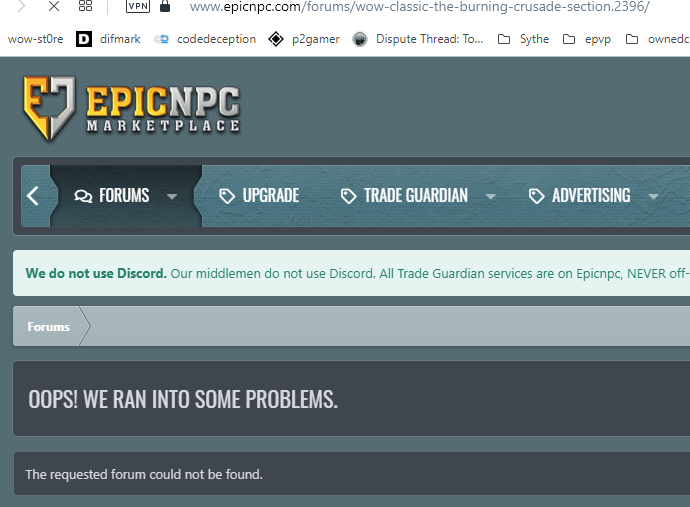690x507 pixels.
Task: Open the Upgrade navigation item
Action: [270, 196]
